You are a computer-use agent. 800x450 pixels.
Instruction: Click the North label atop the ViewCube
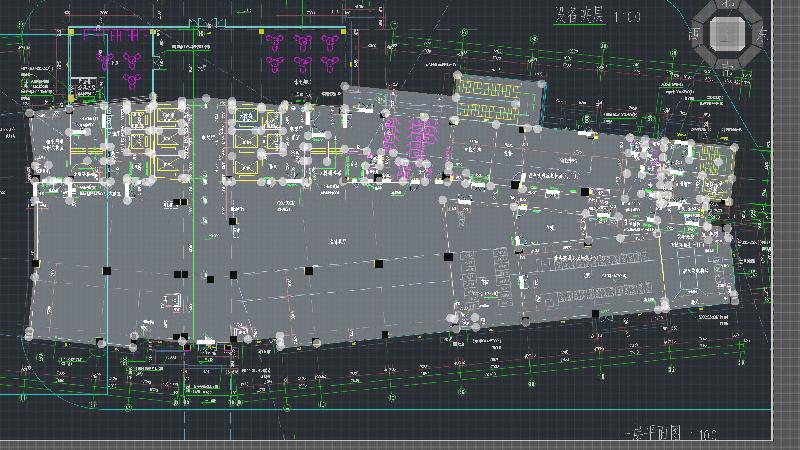728,3
